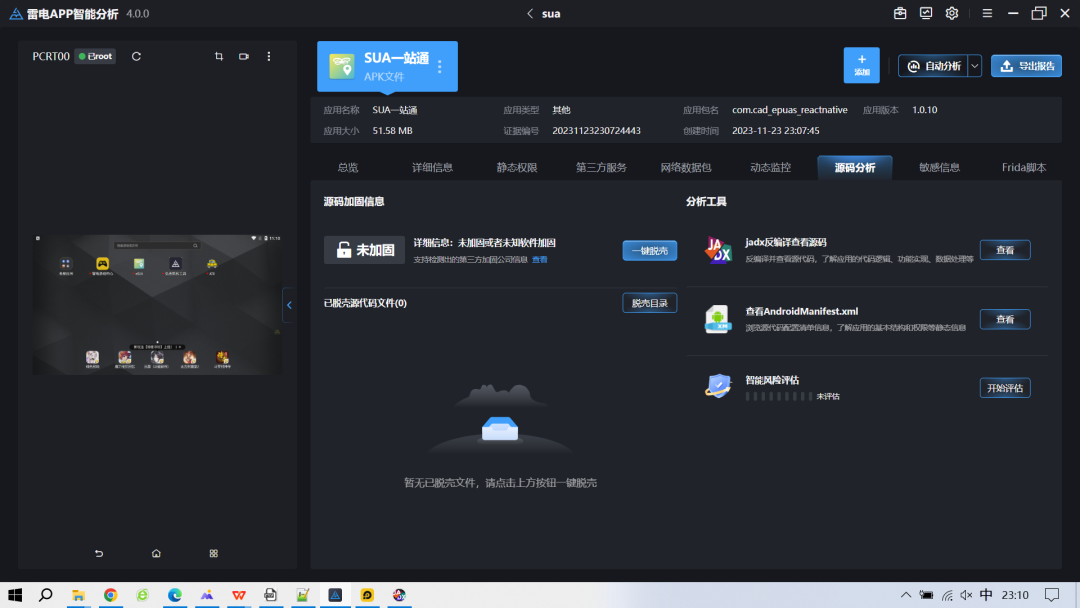The image size is (1080, 608).
Task: Click the 一键脱壳 button
Action: [x=650, y=251]
